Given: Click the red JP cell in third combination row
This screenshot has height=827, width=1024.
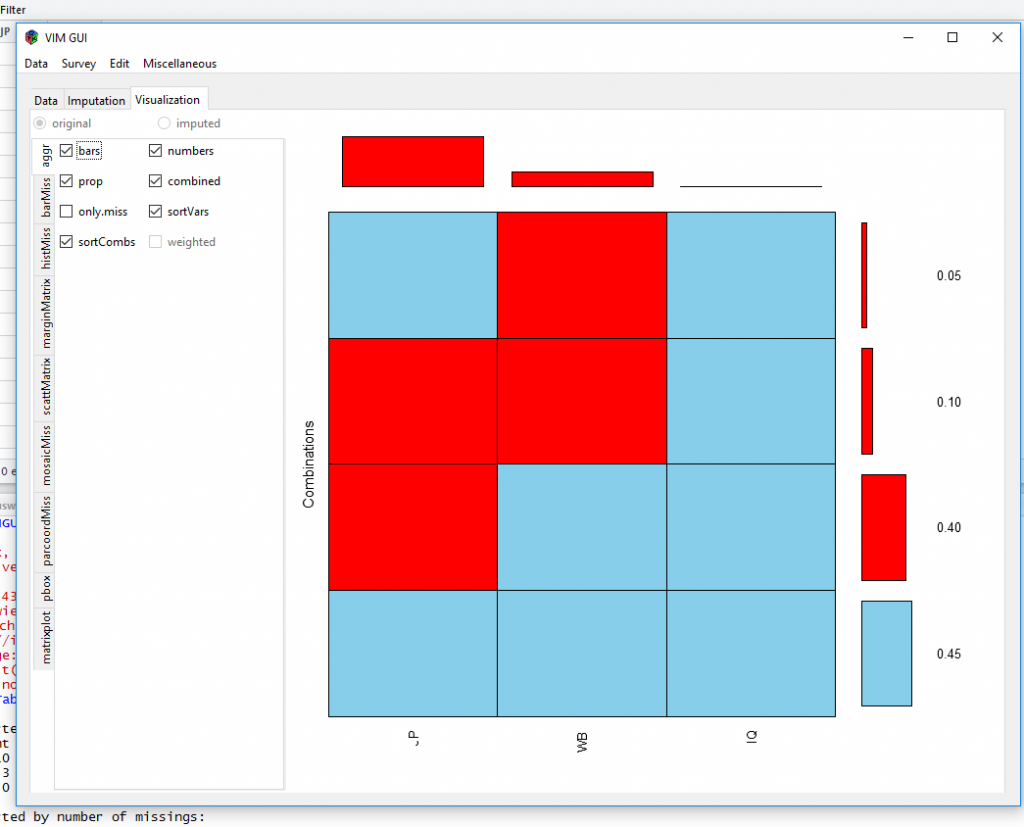Looking at the screenshot, I should (413, 527).
